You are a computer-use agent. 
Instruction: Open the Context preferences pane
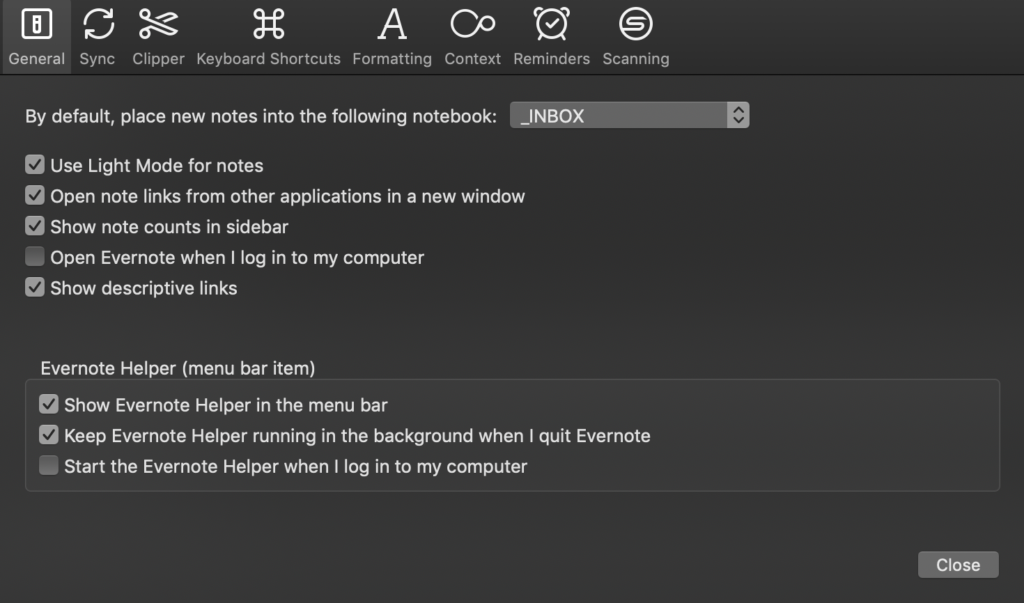pyautogui.click(x=472, y=37)
